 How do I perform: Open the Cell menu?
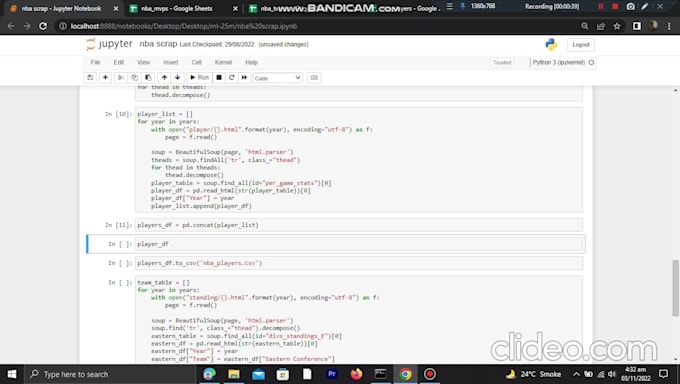[196, 62]
